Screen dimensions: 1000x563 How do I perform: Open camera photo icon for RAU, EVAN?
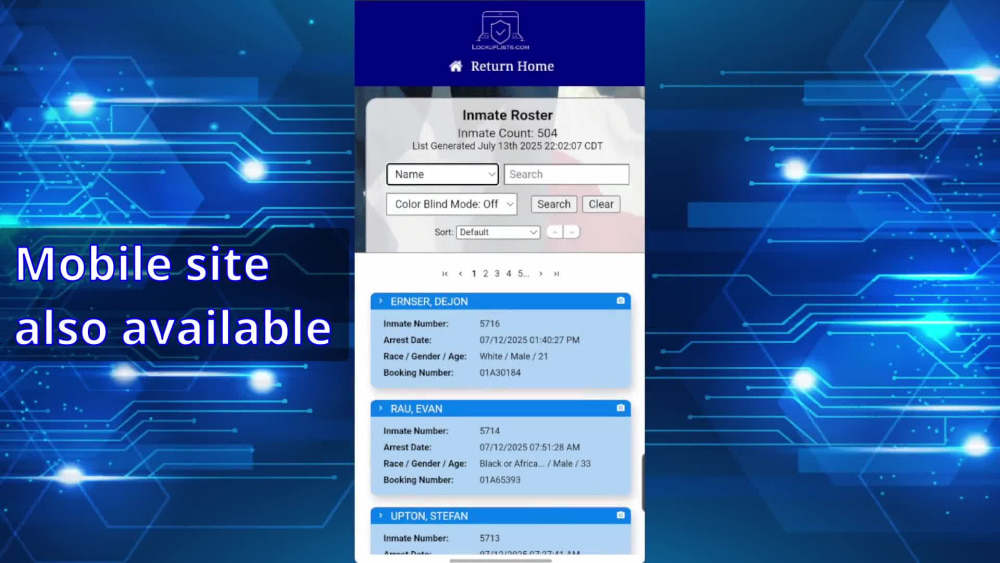click(621, 407)
